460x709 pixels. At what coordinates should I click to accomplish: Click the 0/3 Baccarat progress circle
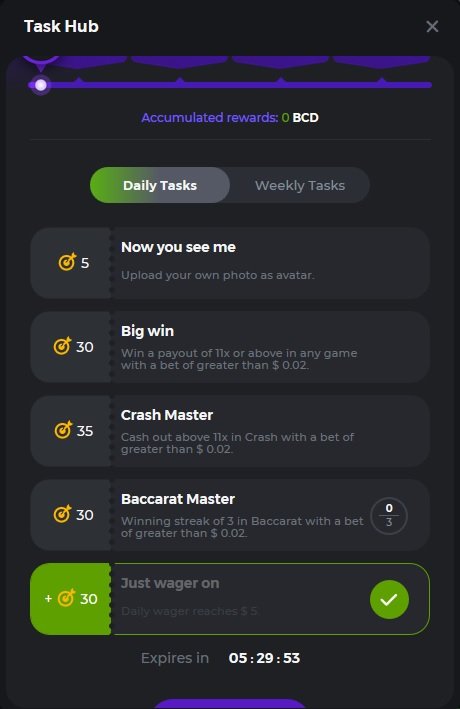click(x=389, y=515)
